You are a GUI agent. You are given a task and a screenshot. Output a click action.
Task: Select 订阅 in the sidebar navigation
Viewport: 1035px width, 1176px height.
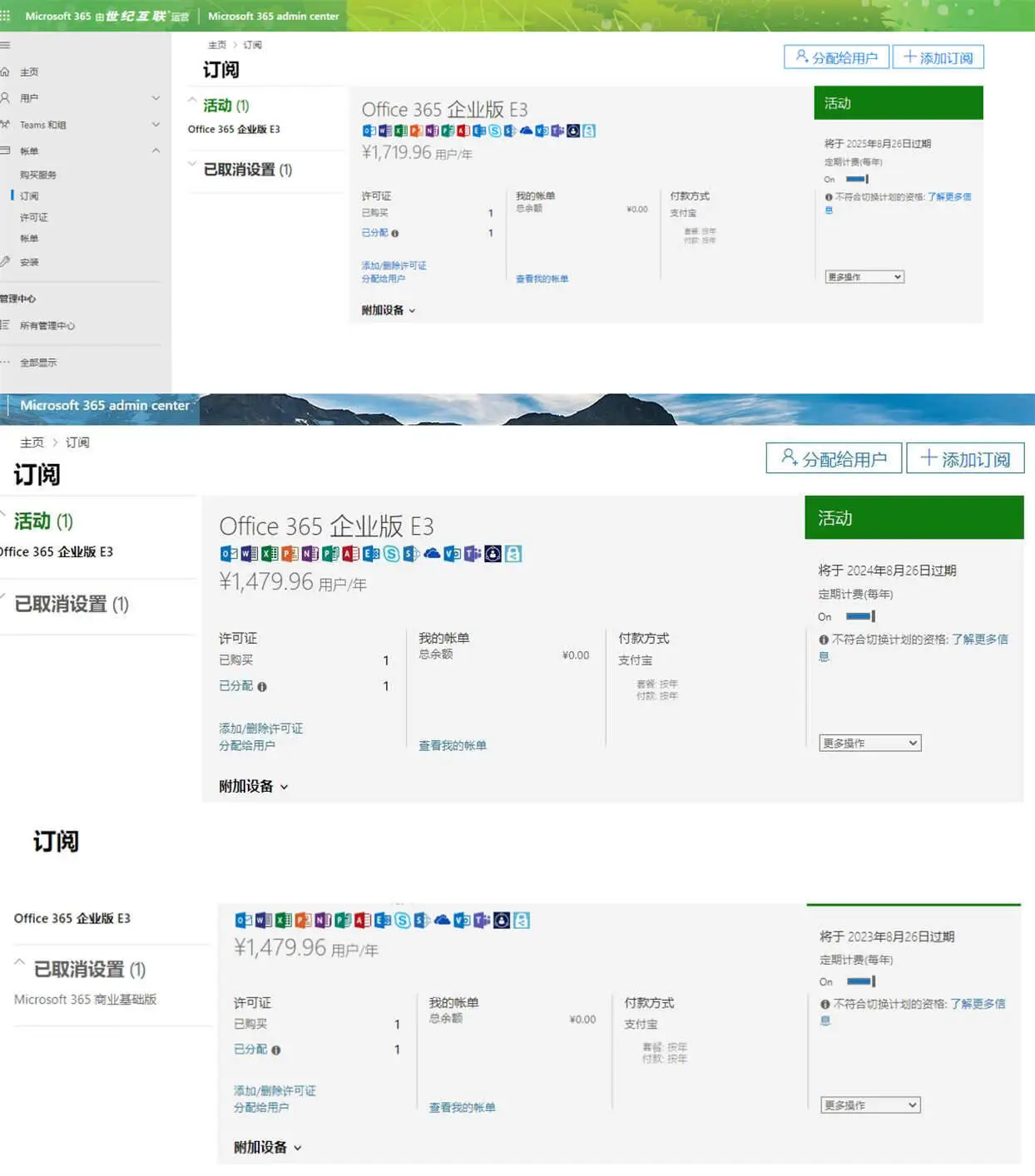[x=29, y=195]
